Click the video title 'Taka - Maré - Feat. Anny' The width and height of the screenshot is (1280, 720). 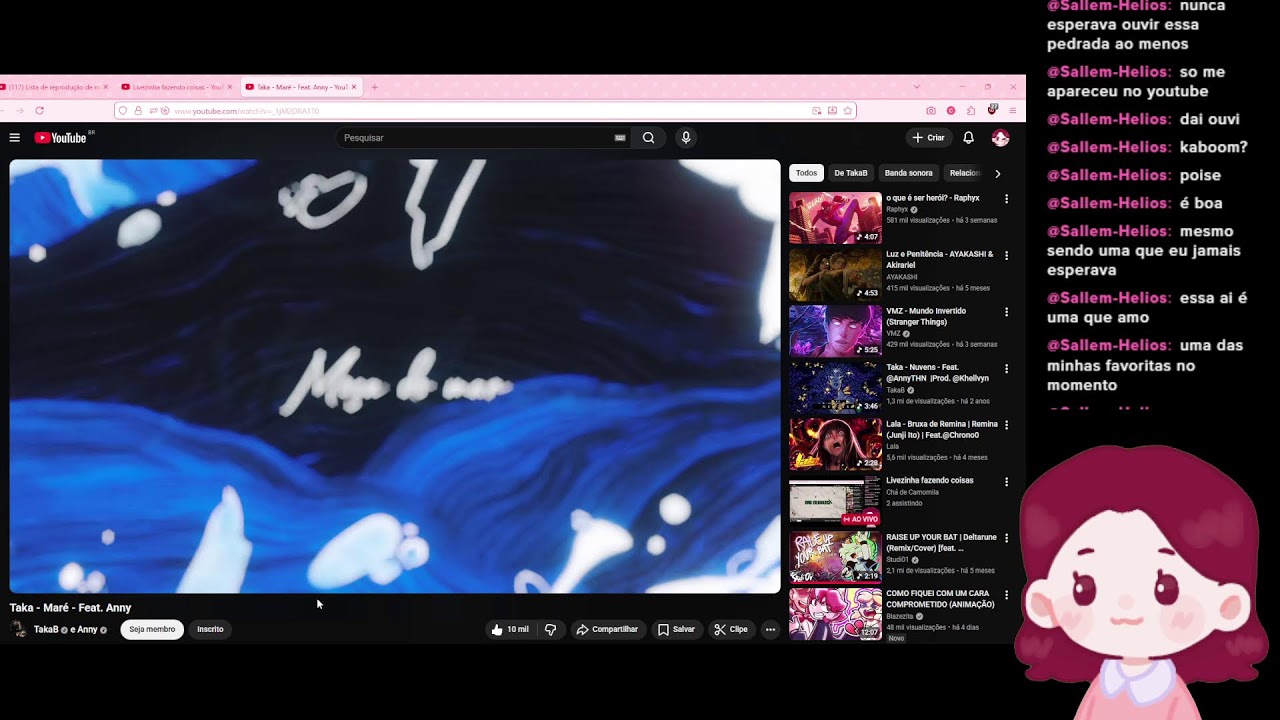click(70, 607)
